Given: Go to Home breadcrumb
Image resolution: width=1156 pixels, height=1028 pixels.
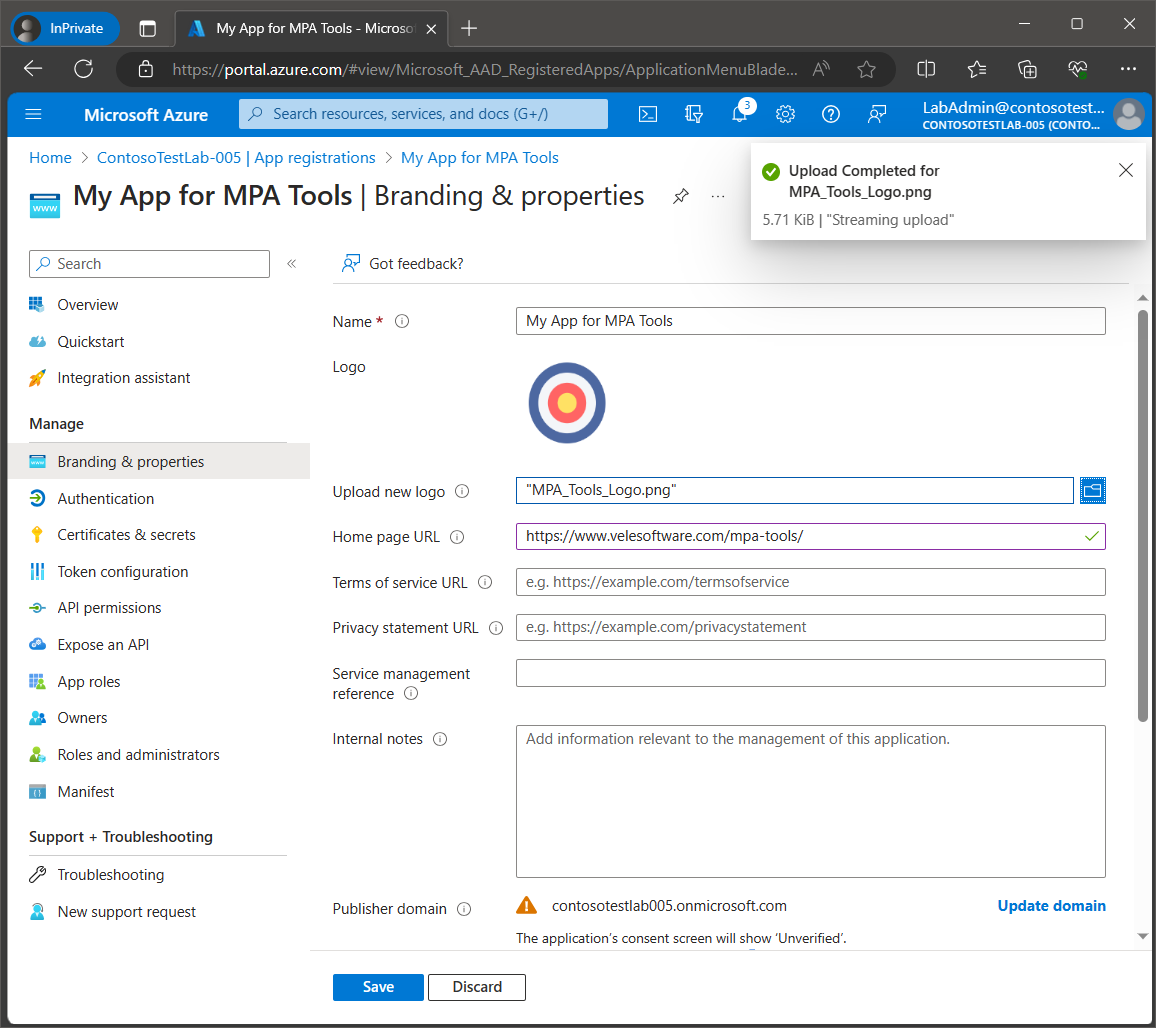Looking at the screenshot, I should click(x=50, y=158).
